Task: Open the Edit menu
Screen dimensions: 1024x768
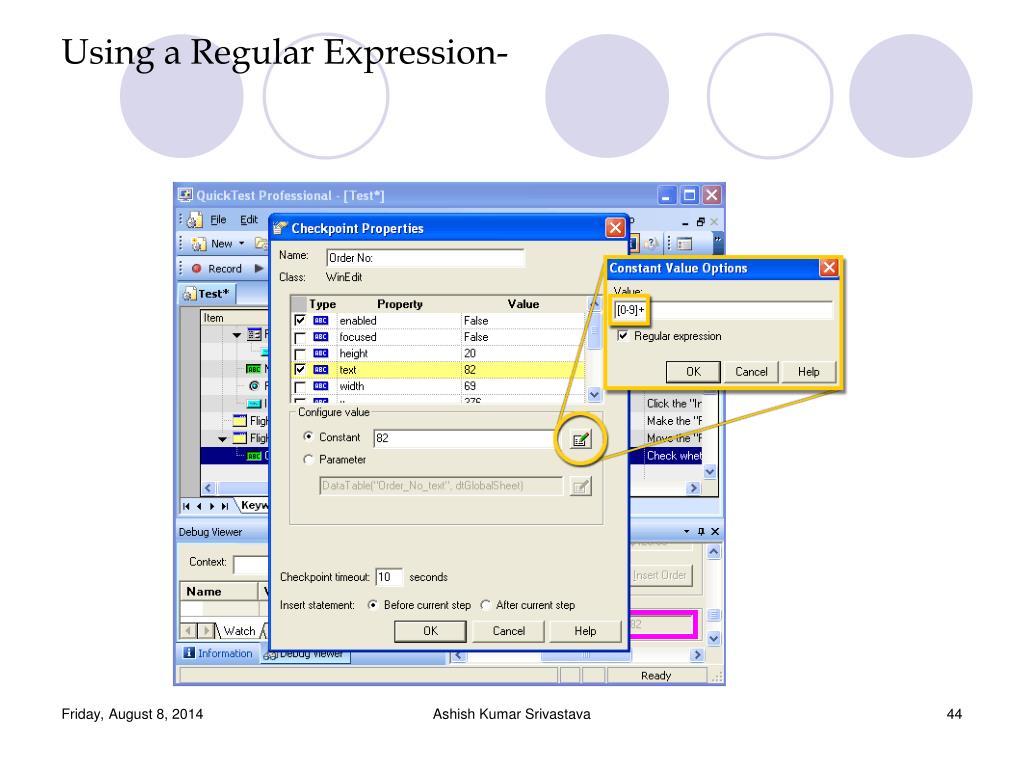Action: pos(248,220)
